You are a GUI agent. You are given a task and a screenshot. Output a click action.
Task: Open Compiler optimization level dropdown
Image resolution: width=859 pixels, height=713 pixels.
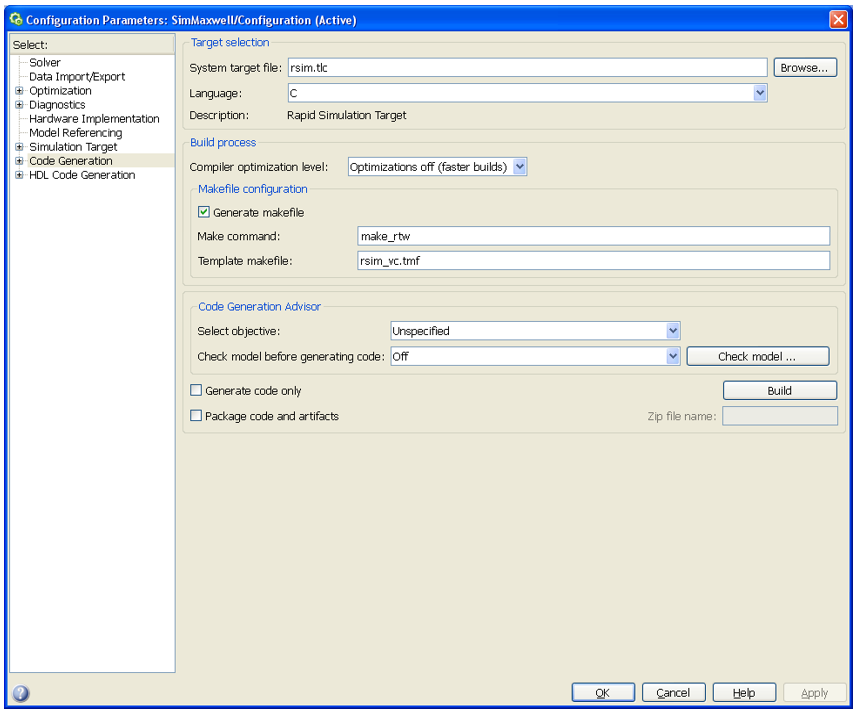click(520, 167)
